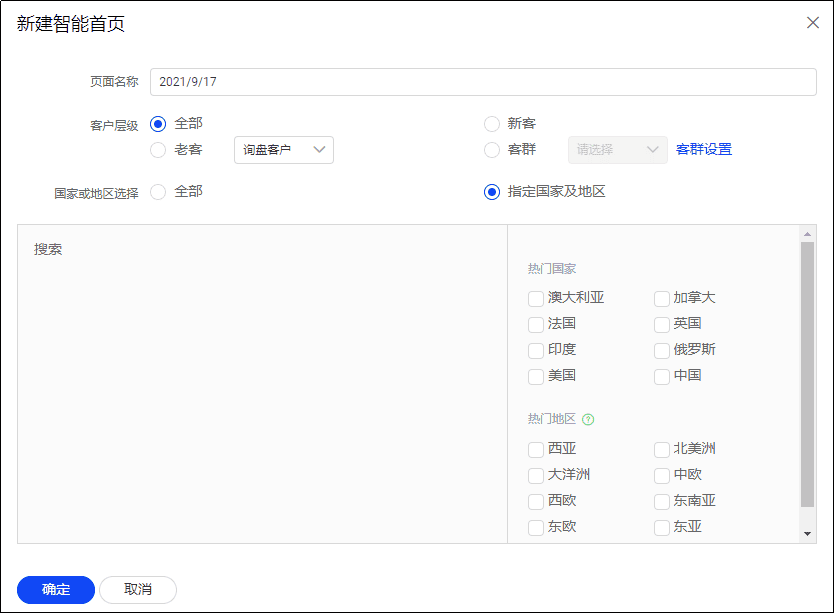Choose 全部 for 国家或地区选择
The width and height of the screenshot is (835, 613).
coord(158,191)
